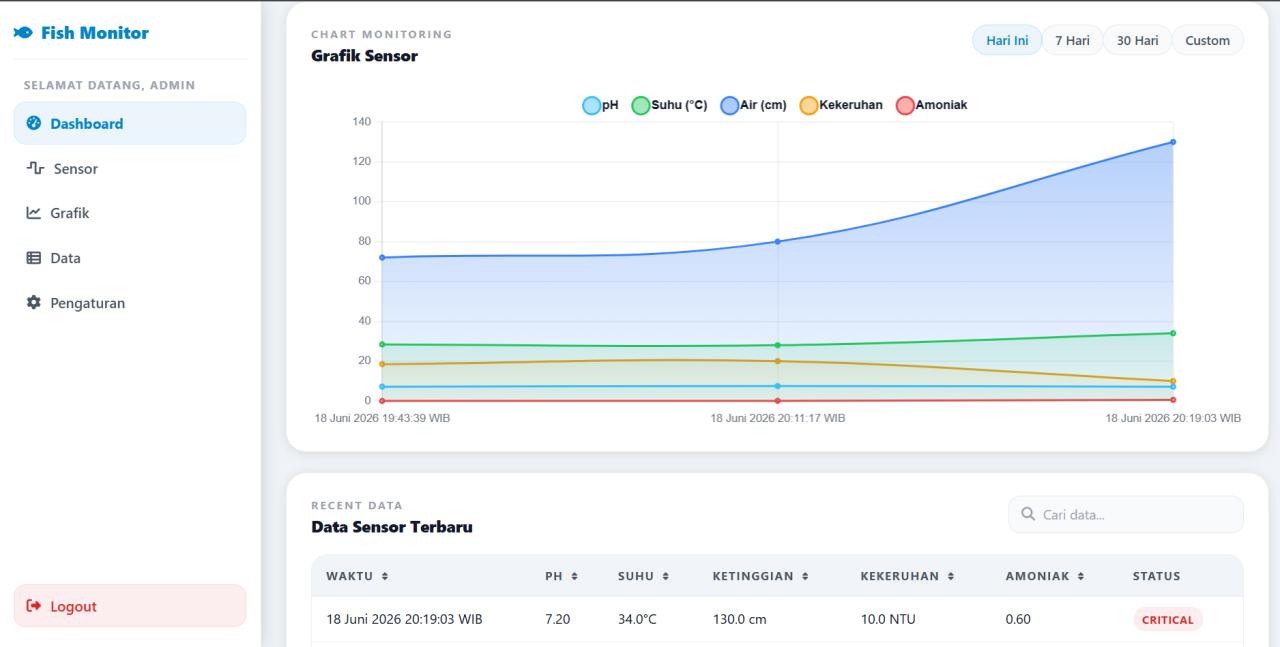Click the Data table icon in sidebar
Screen dimensions: 1280x647
33,258
